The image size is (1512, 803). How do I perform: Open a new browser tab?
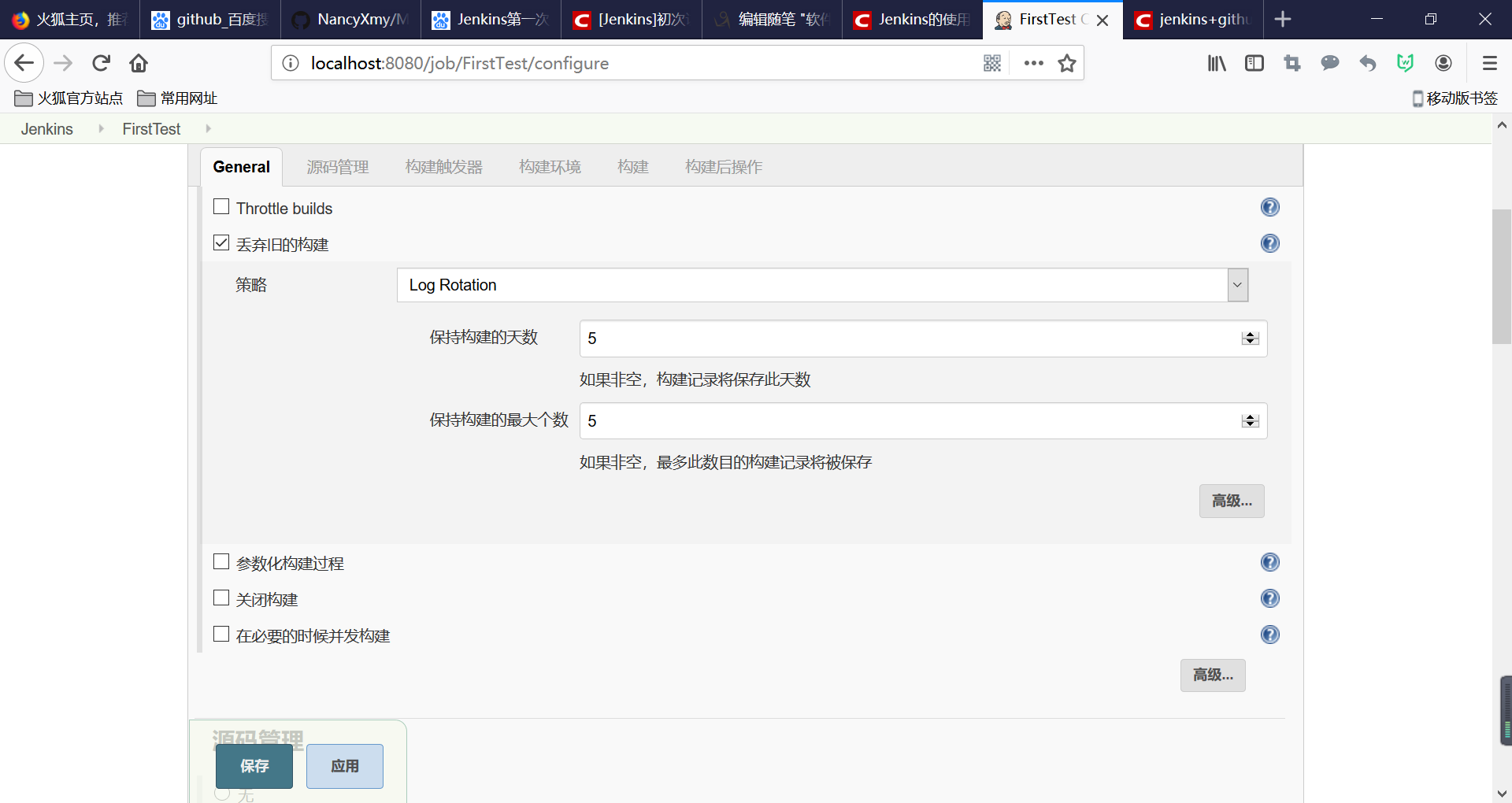tap(1283, 19)
